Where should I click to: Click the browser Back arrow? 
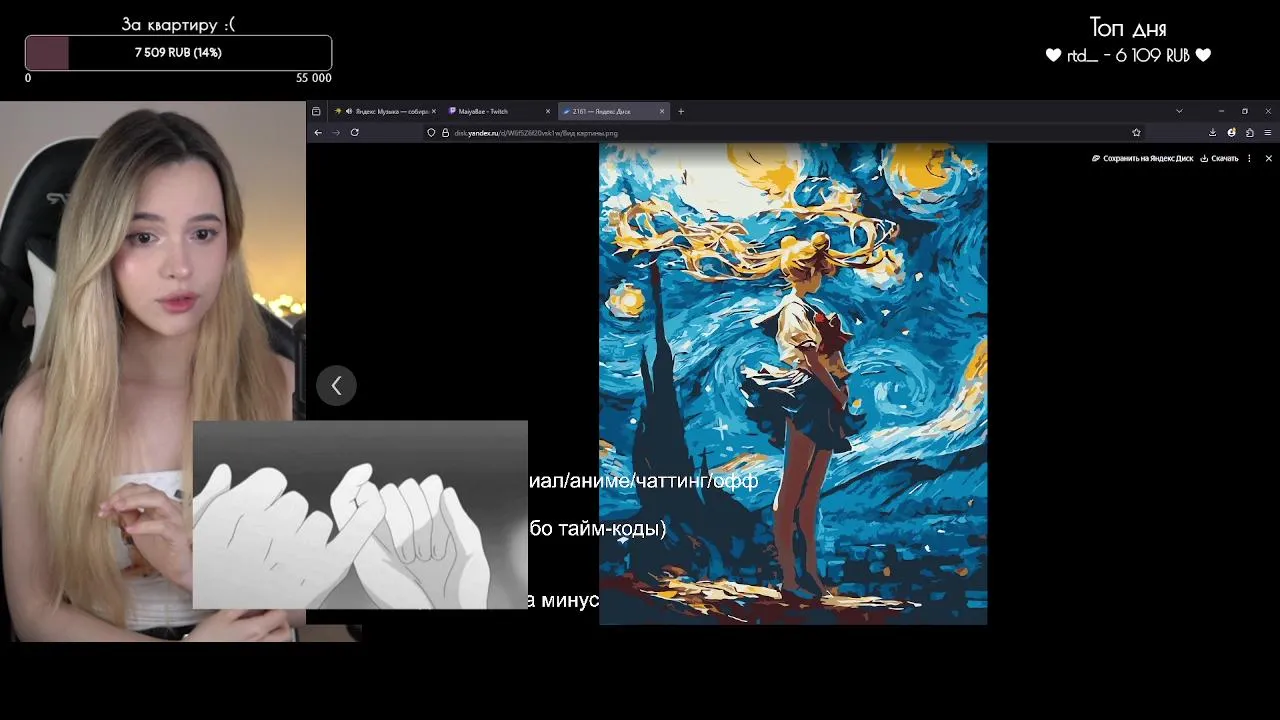(x=318, y=132)
